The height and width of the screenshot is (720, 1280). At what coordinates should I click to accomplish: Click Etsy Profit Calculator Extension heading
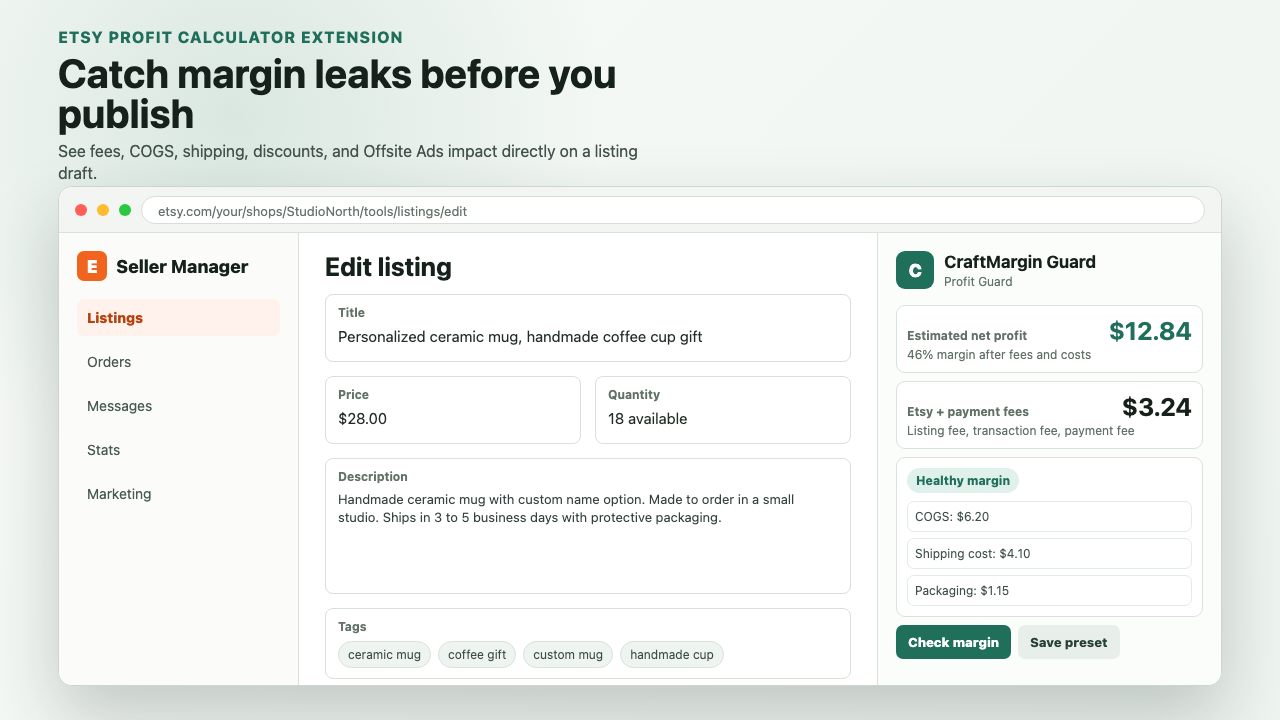tap(230, 38)
